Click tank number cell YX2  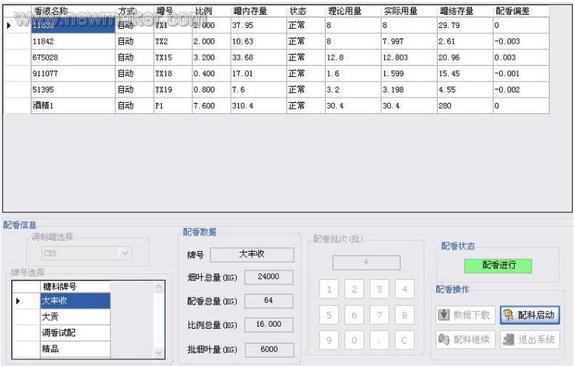coord(173,41)
